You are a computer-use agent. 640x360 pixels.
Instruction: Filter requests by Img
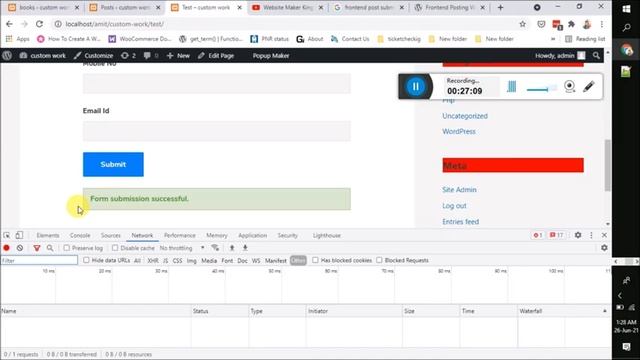191,260
